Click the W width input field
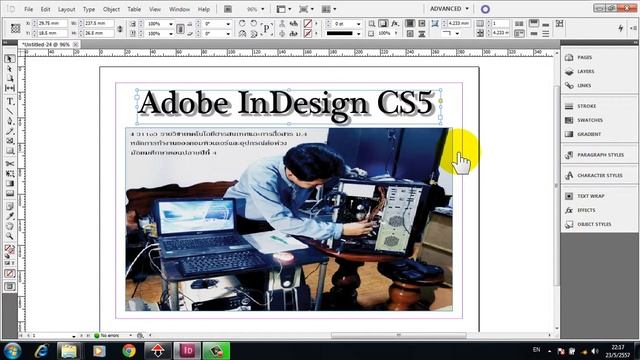 (99, 24)
